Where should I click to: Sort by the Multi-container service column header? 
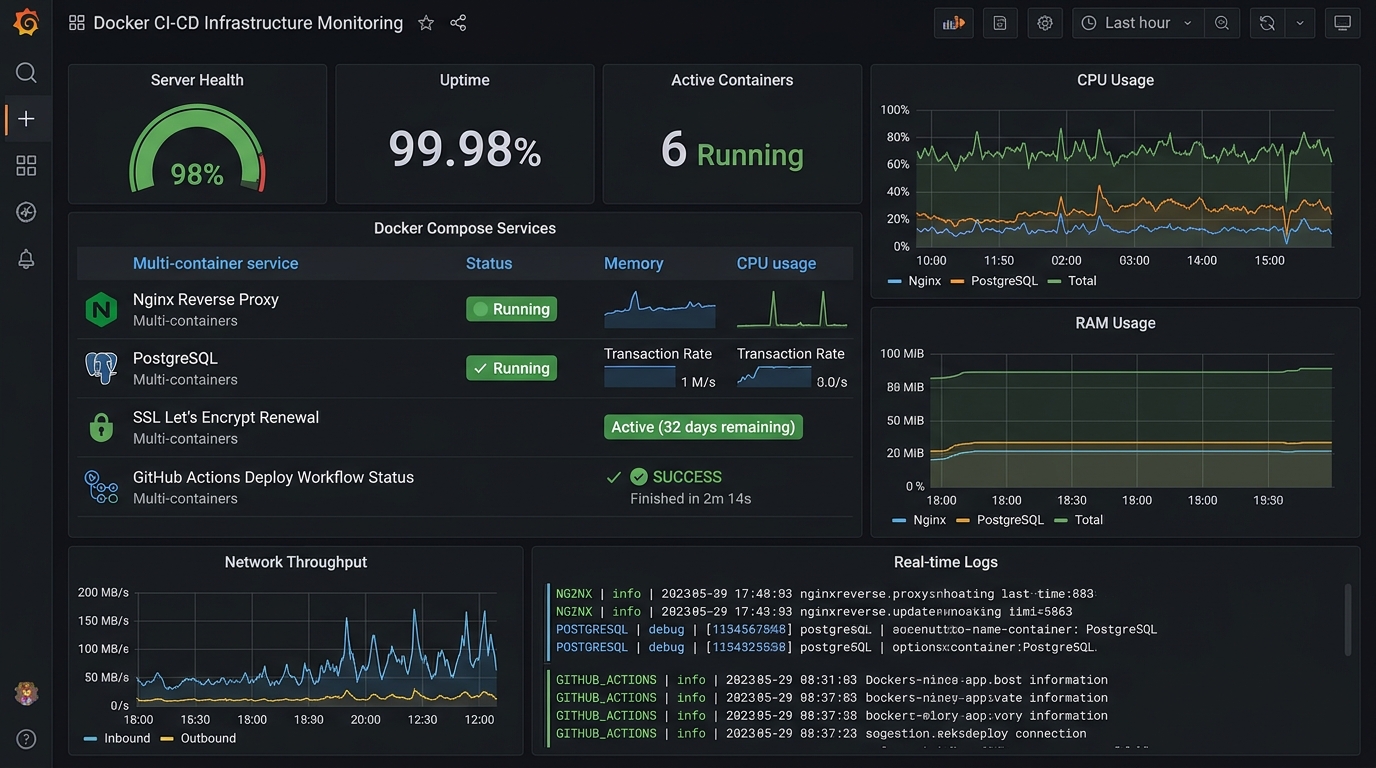[x=216, y=263]
